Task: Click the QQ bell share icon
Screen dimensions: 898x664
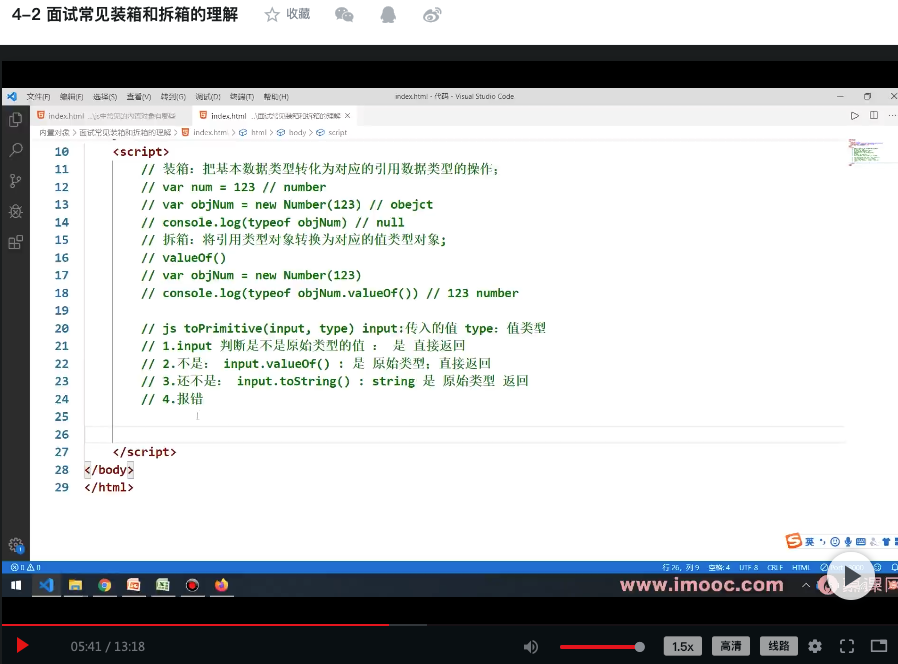Action: [x=388, y=14]
